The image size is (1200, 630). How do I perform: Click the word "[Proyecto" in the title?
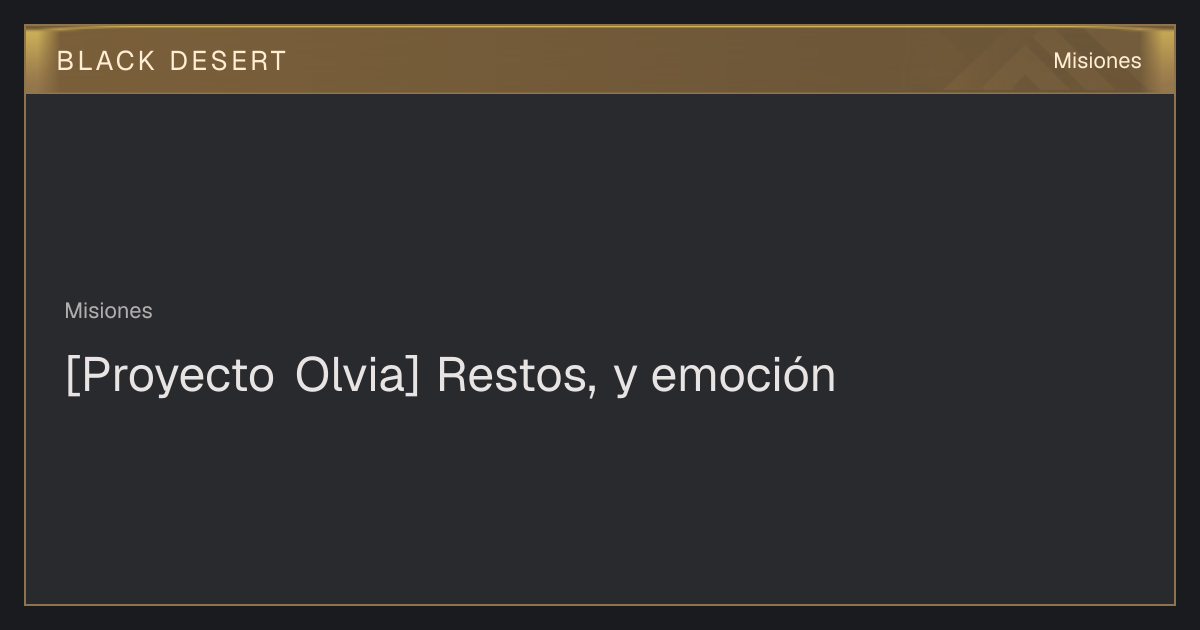(x=169, y=376)
